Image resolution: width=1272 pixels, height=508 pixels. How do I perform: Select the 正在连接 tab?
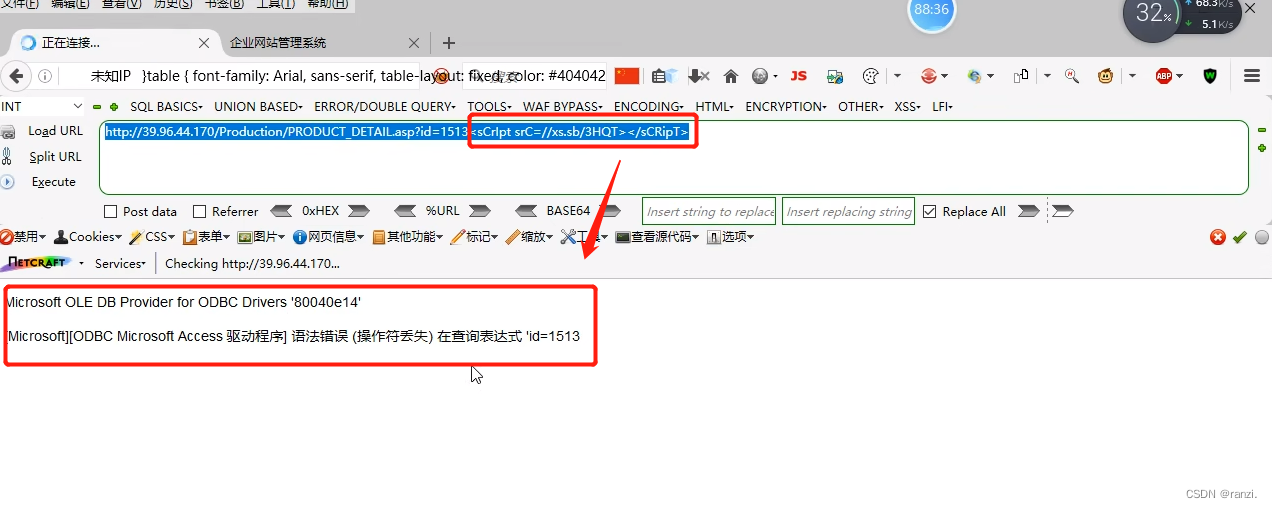(x=115, y=43)
